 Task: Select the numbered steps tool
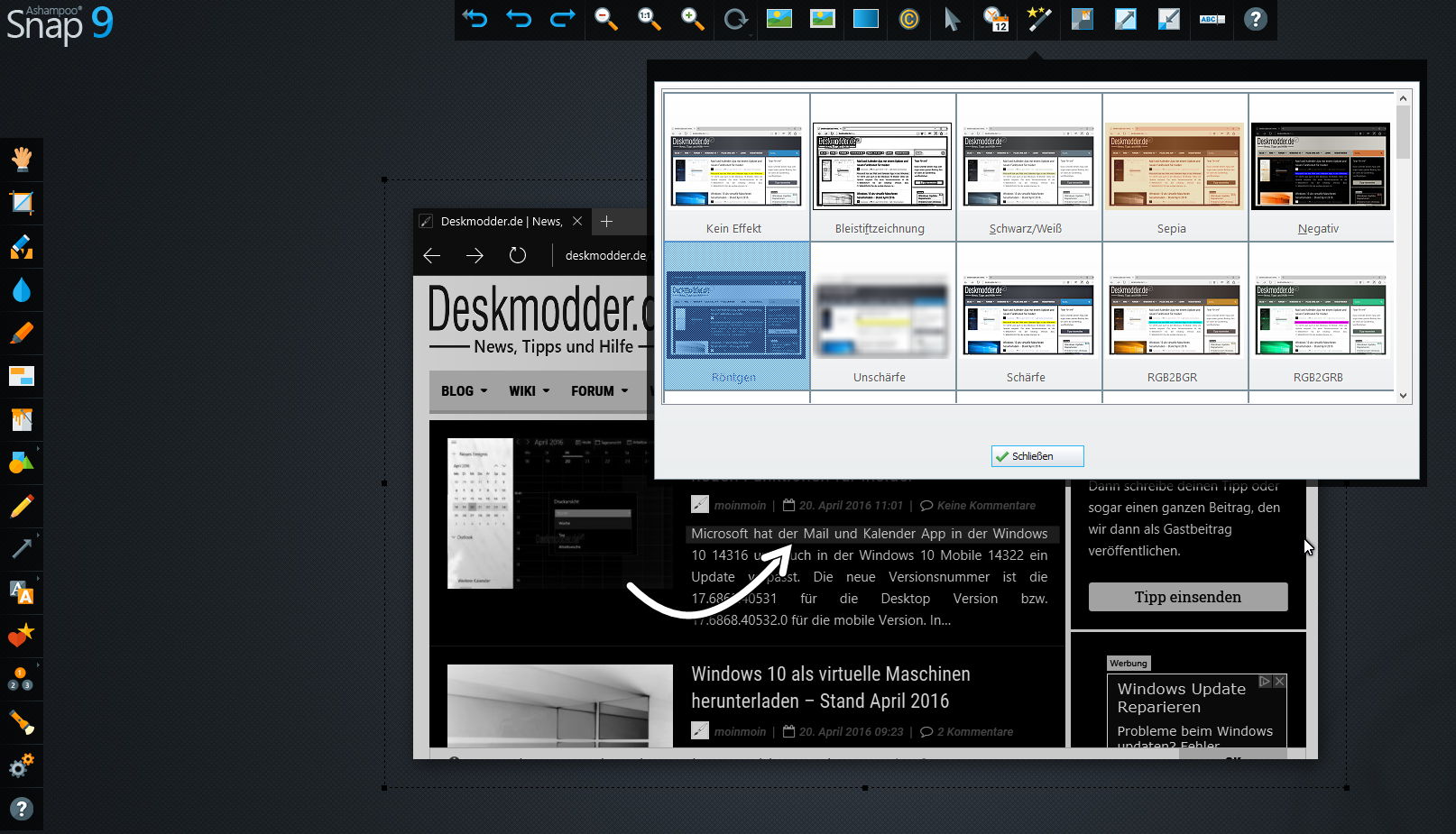click(x=22, y=679)
